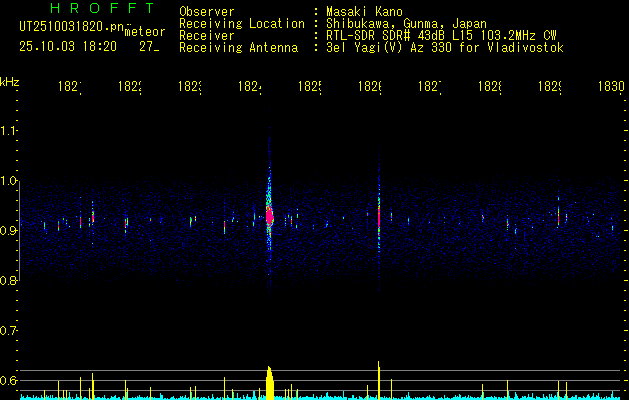Click the observer name Masaki Kano

pyautogui.click(x=364, y=11)
